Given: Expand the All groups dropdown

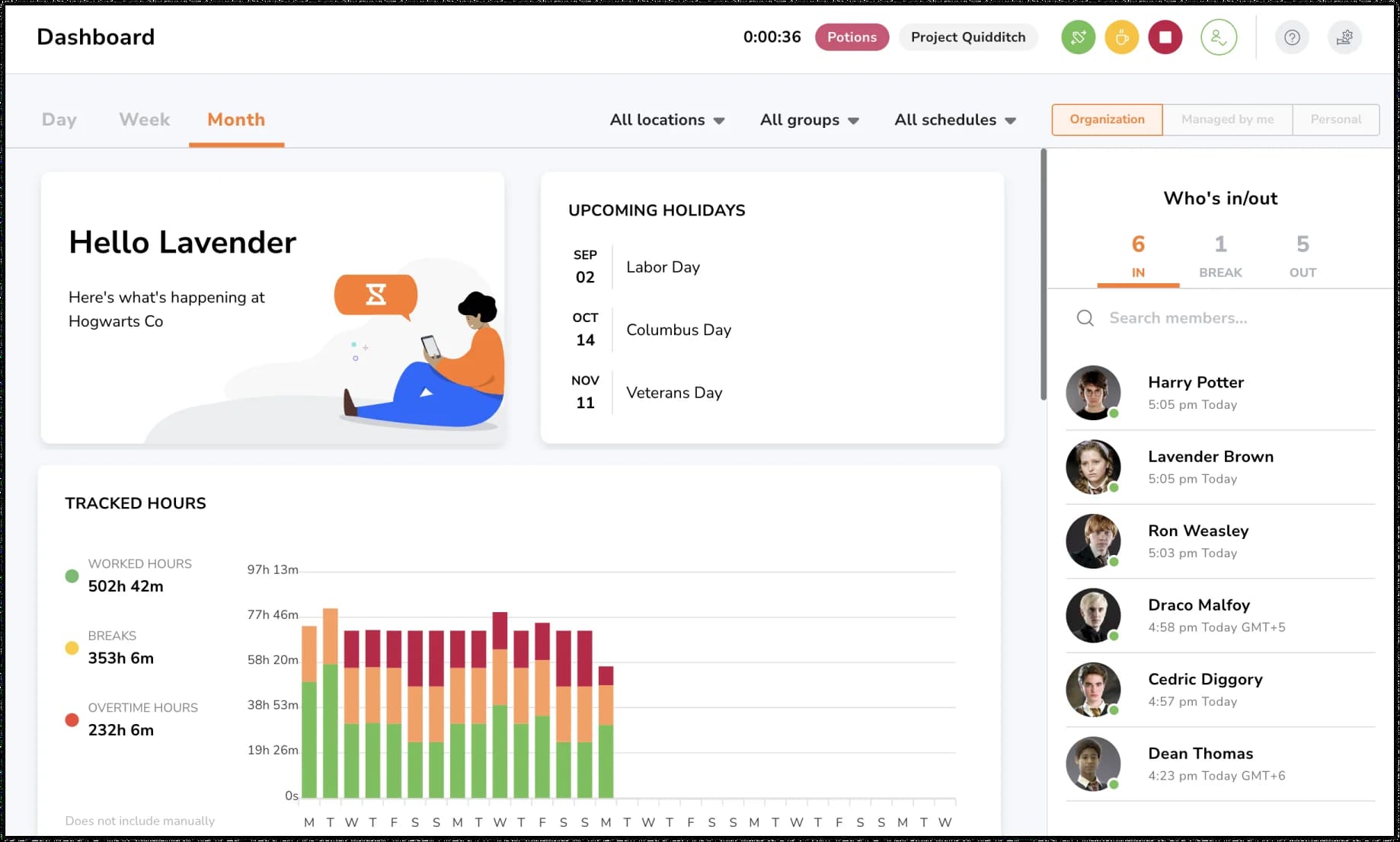Looking at the screenshot, I should tap(809, 120).
